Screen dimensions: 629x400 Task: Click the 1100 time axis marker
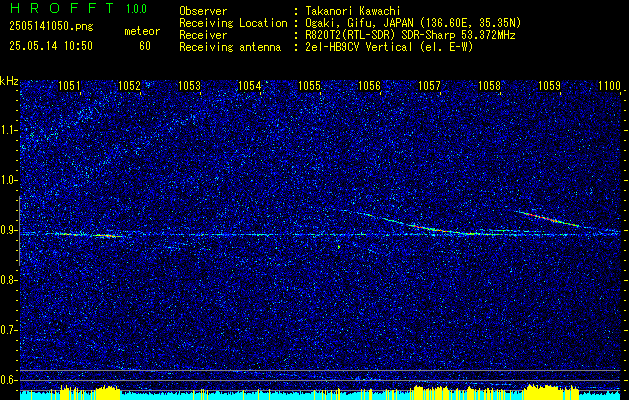tap(609, 86)
